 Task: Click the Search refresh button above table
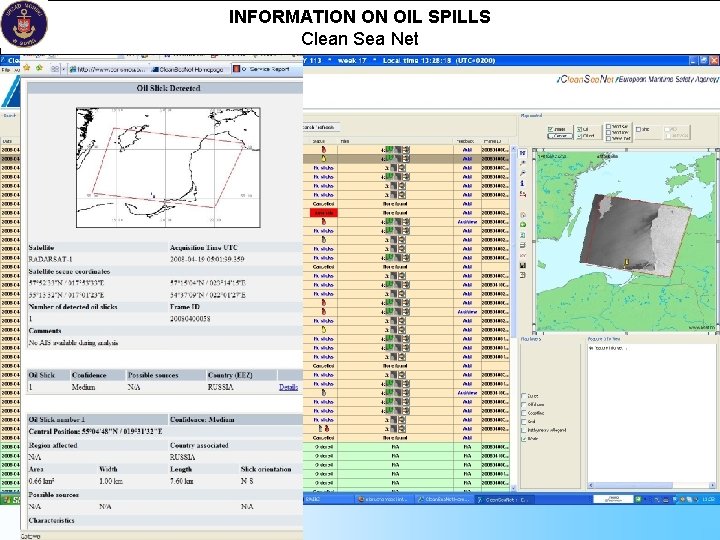click(x=320, y=127)
